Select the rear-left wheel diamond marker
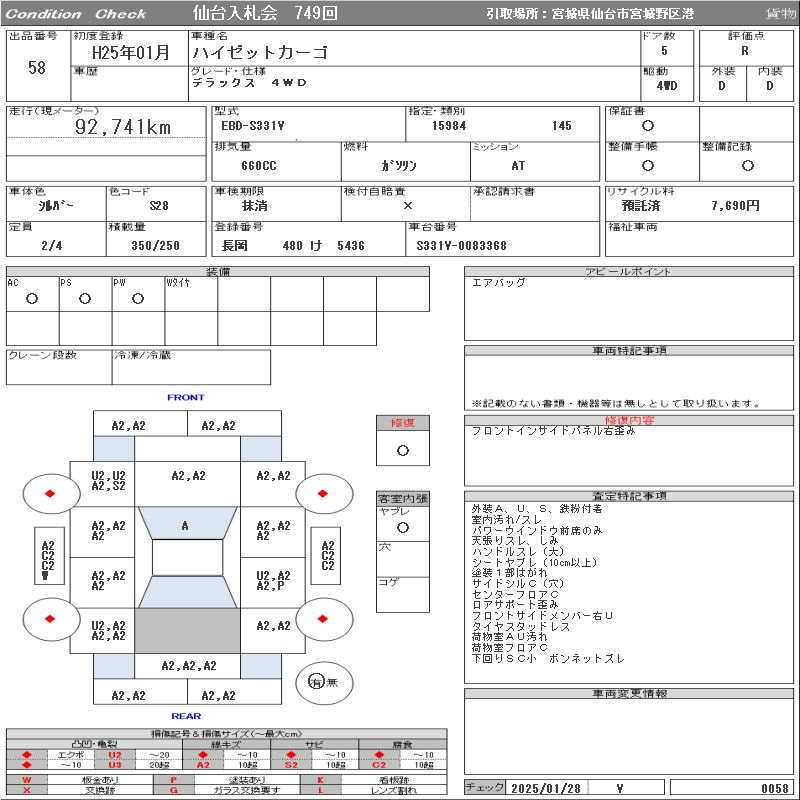 (x=49, y=620)
